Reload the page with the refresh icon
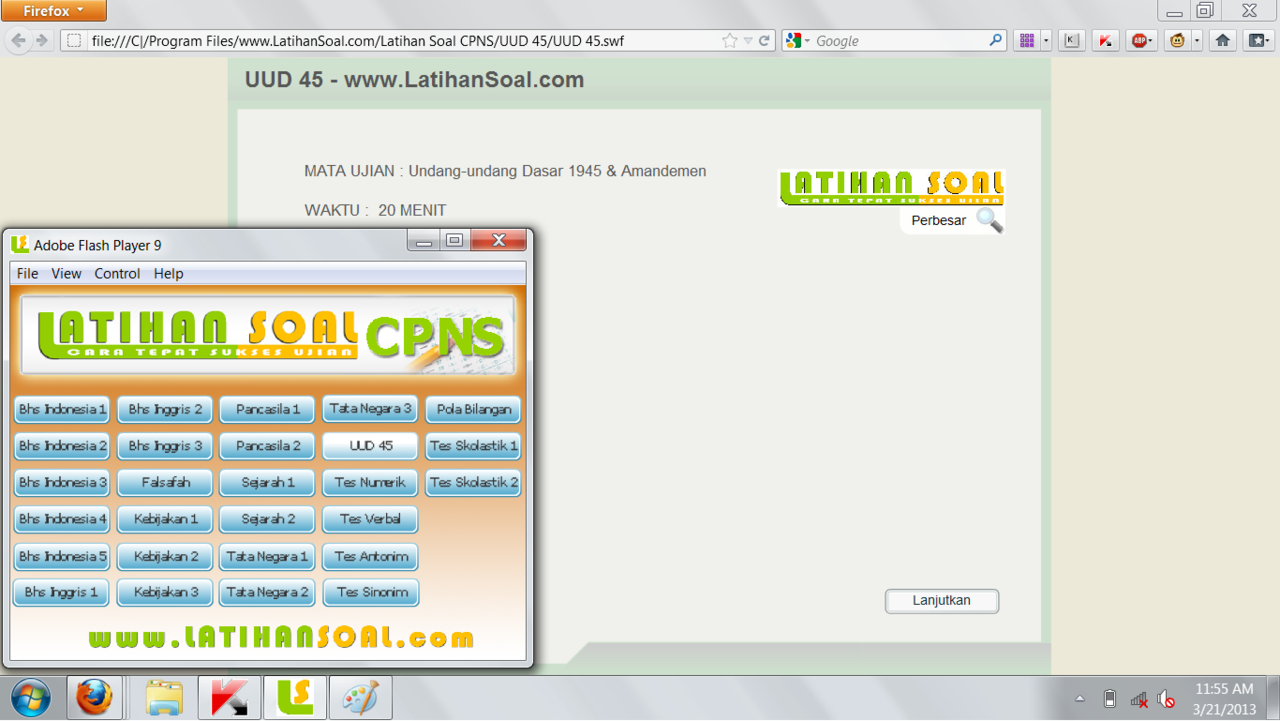 point(765,41)
